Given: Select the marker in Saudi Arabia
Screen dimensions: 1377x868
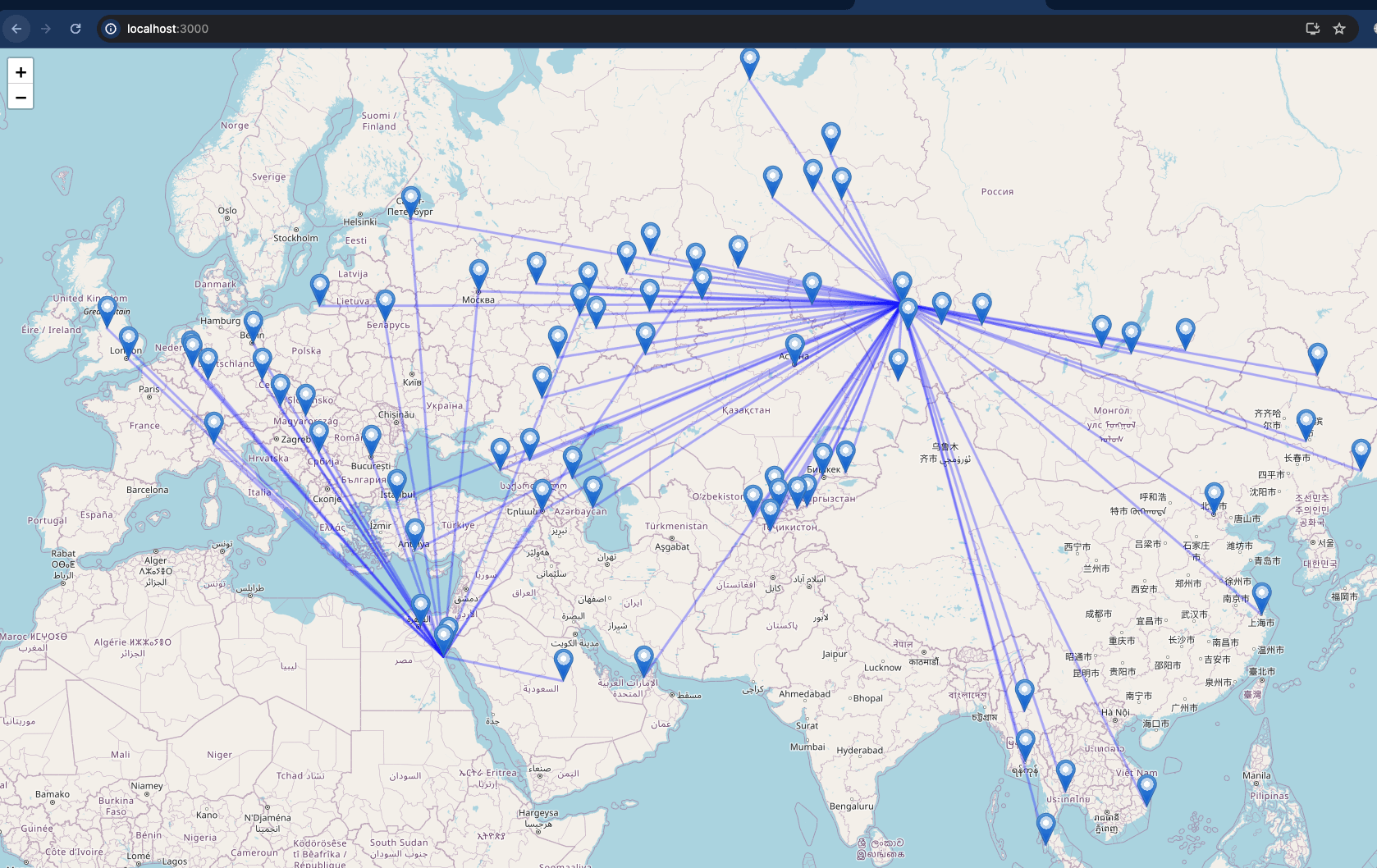Looking at the screenshot, I should click(563, 664).
